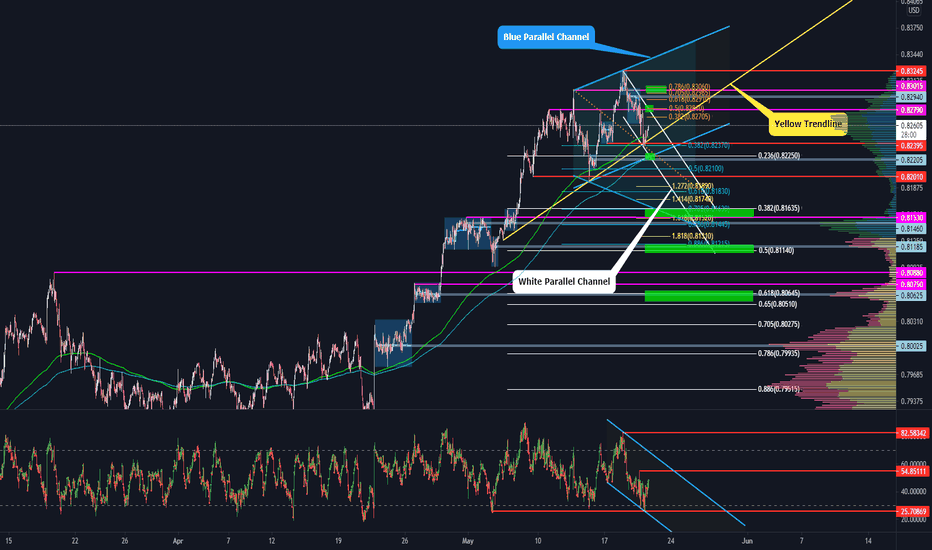The height and width of the screenshot is (550, 932).
Task: Click the USD currency label on price axis
Action: coord(914,11)
